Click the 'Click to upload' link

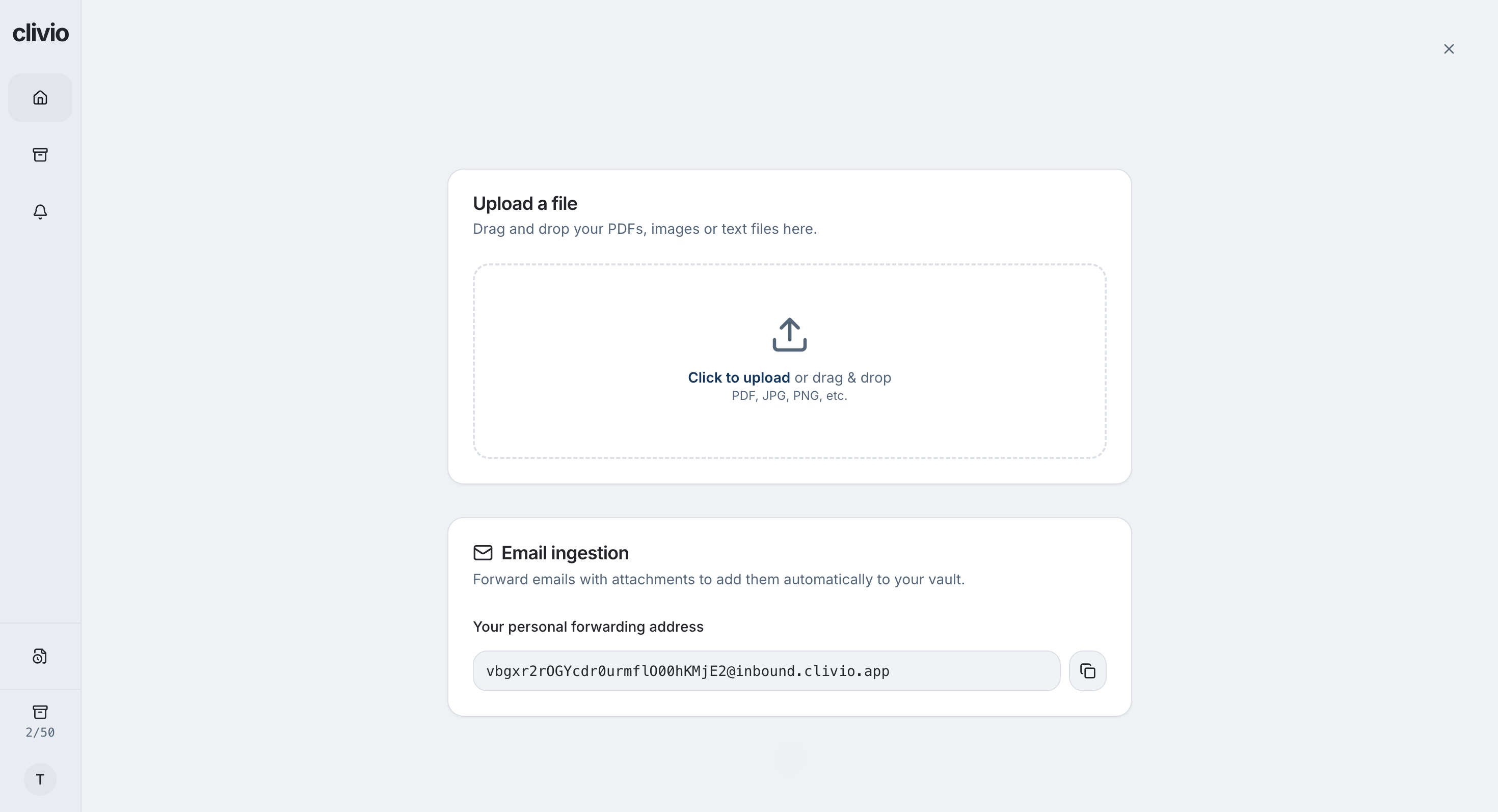[738, 377]
